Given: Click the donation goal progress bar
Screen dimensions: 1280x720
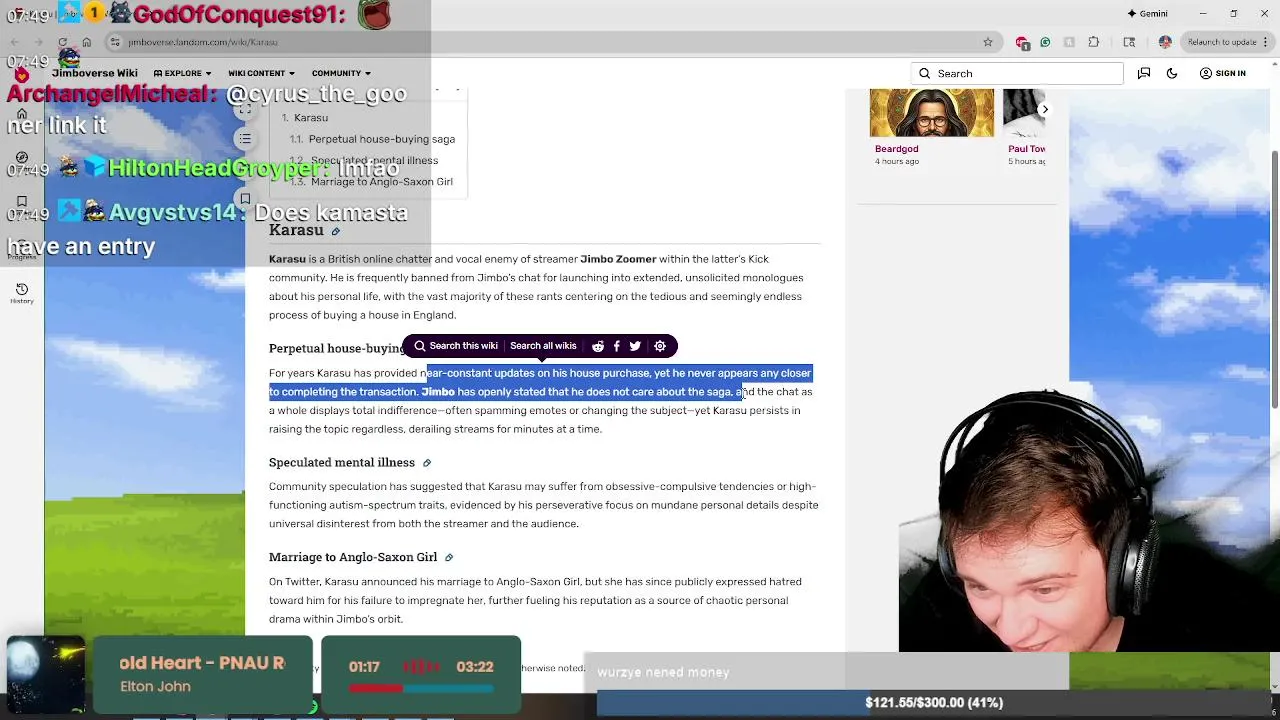Looking at the screenshot, I should pyautogui.click(x=933, y=703).
